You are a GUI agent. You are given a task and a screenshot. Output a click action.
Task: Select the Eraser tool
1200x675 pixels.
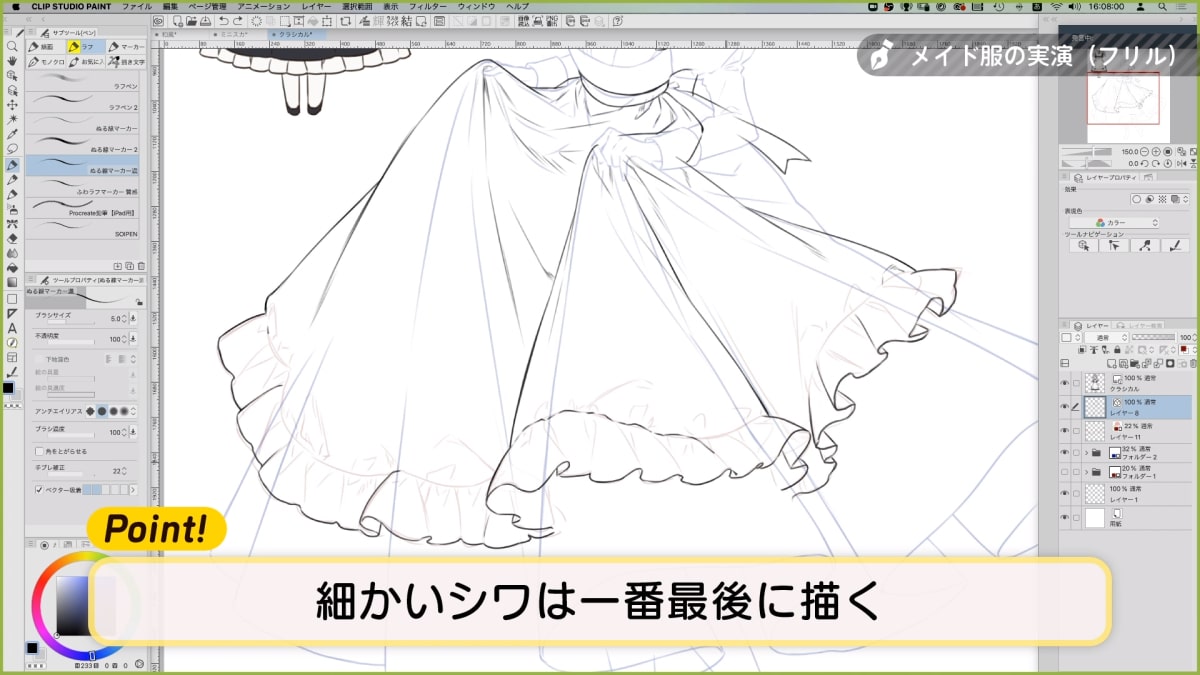tap(11, 238)
